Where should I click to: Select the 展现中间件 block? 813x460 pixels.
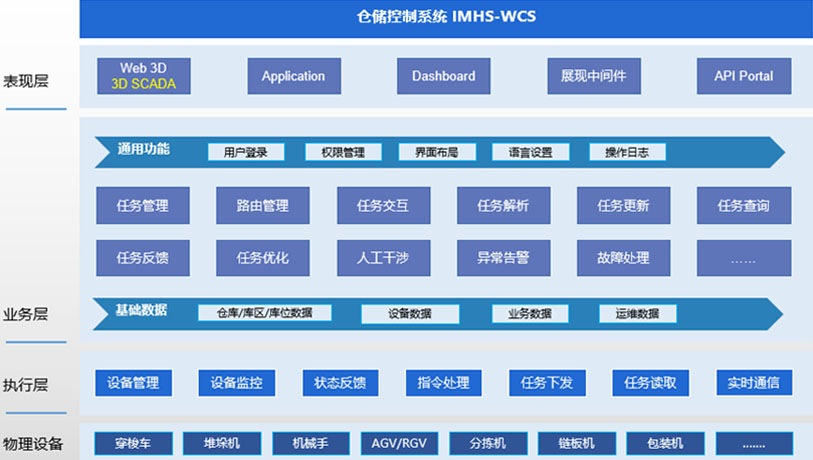coord(593,76)
